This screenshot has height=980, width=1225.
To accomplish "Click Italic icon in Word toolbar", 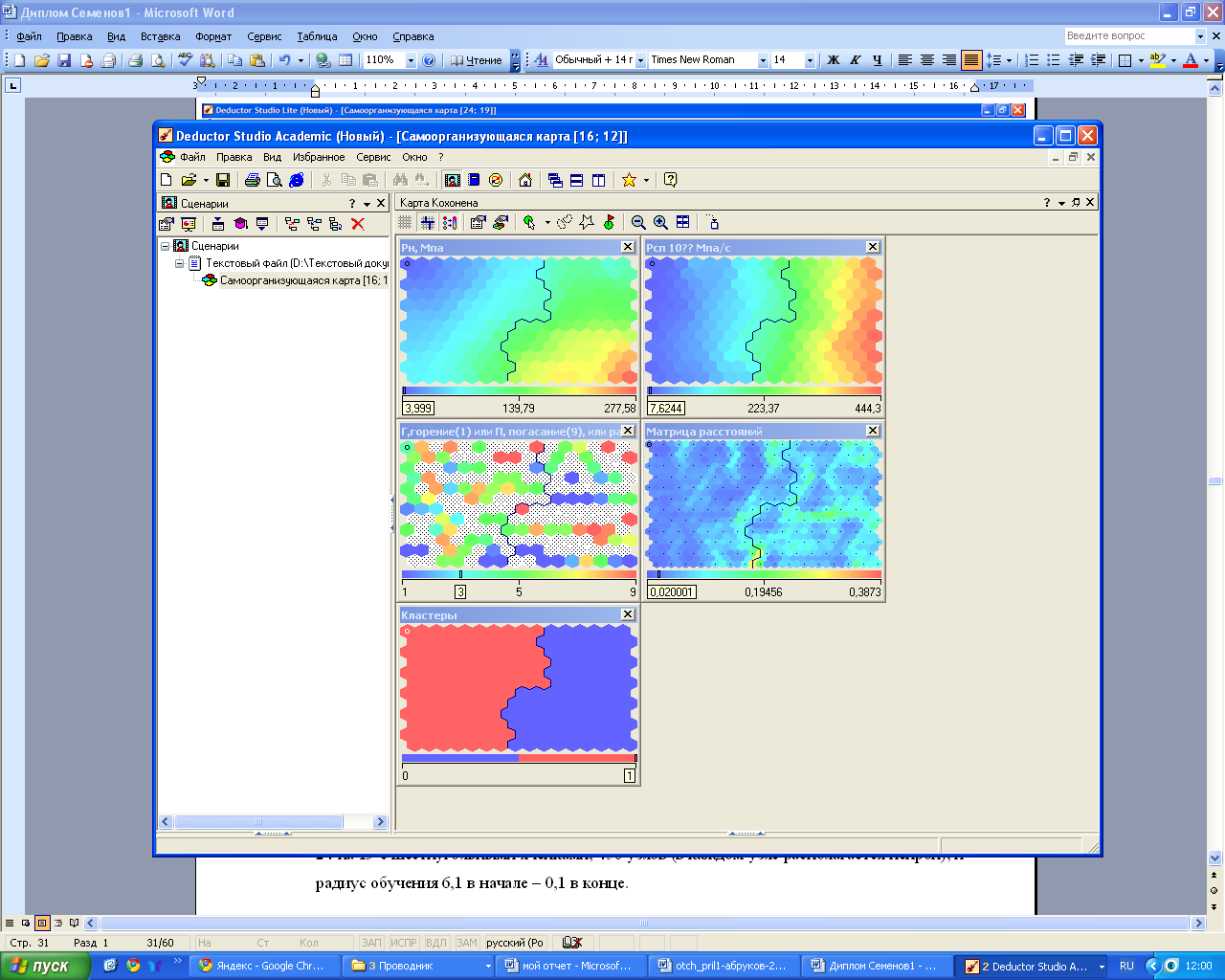I will coord(855,59).
